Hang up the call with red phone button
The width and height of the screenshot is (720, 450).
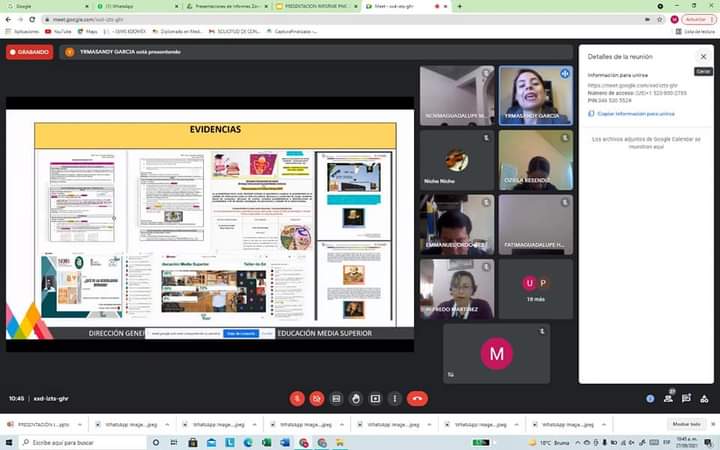(417, 399)
